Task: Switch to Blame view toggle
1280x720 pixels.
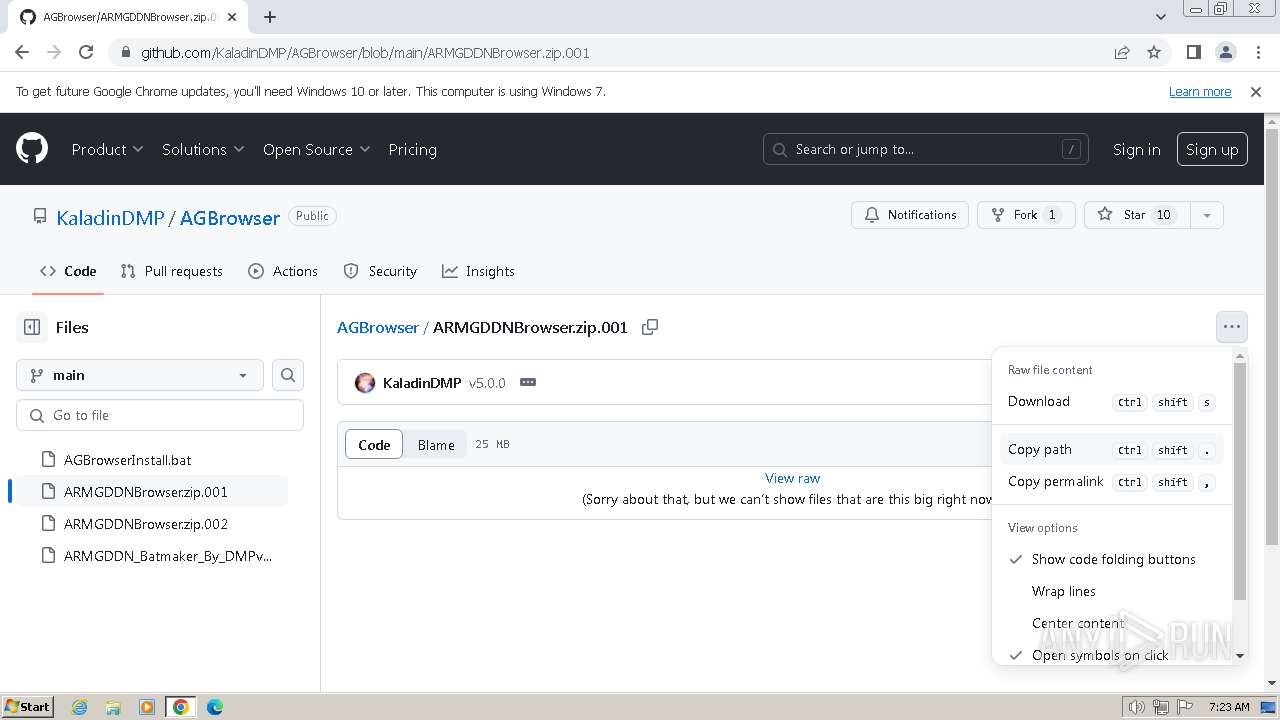Action: [436, 445]
